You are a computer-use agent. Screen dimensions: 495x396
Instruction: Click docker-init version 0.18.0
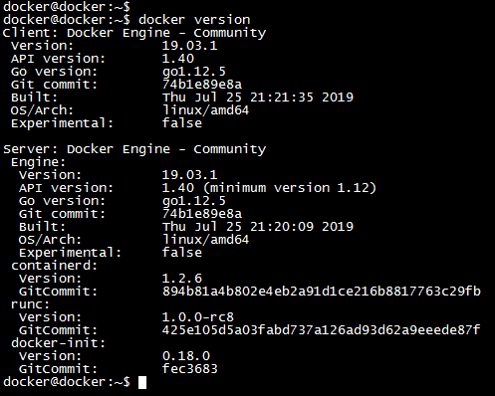pos(186,356)
